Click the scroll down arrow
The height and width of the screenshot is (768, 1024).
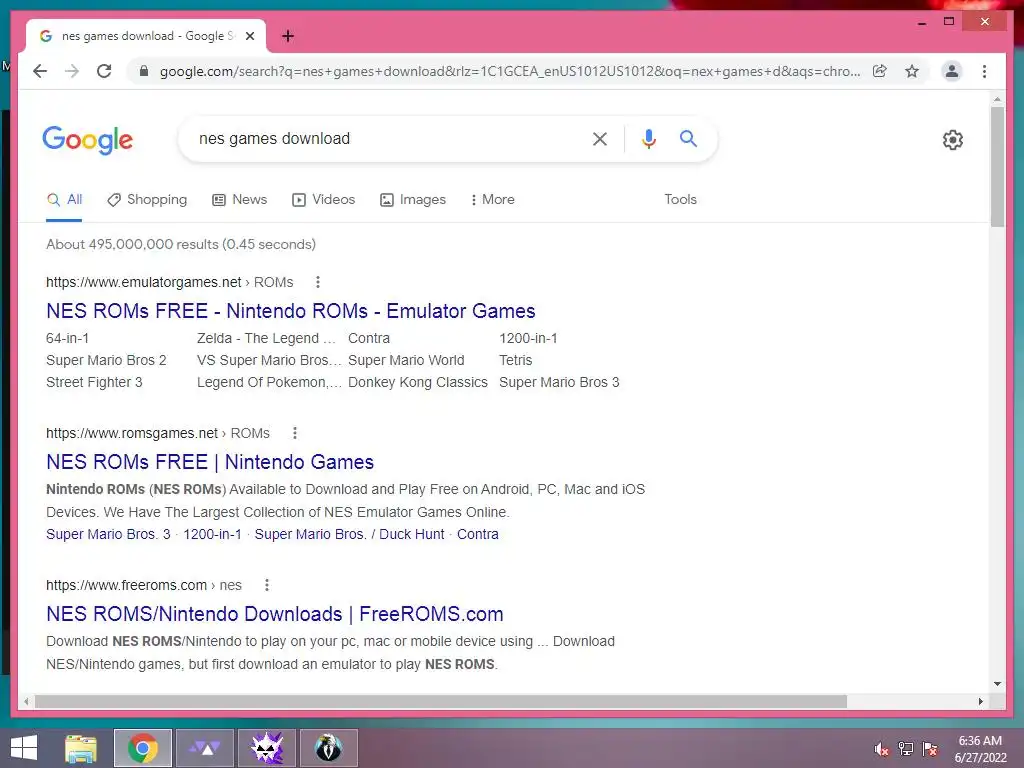click(x=997, y=684)
